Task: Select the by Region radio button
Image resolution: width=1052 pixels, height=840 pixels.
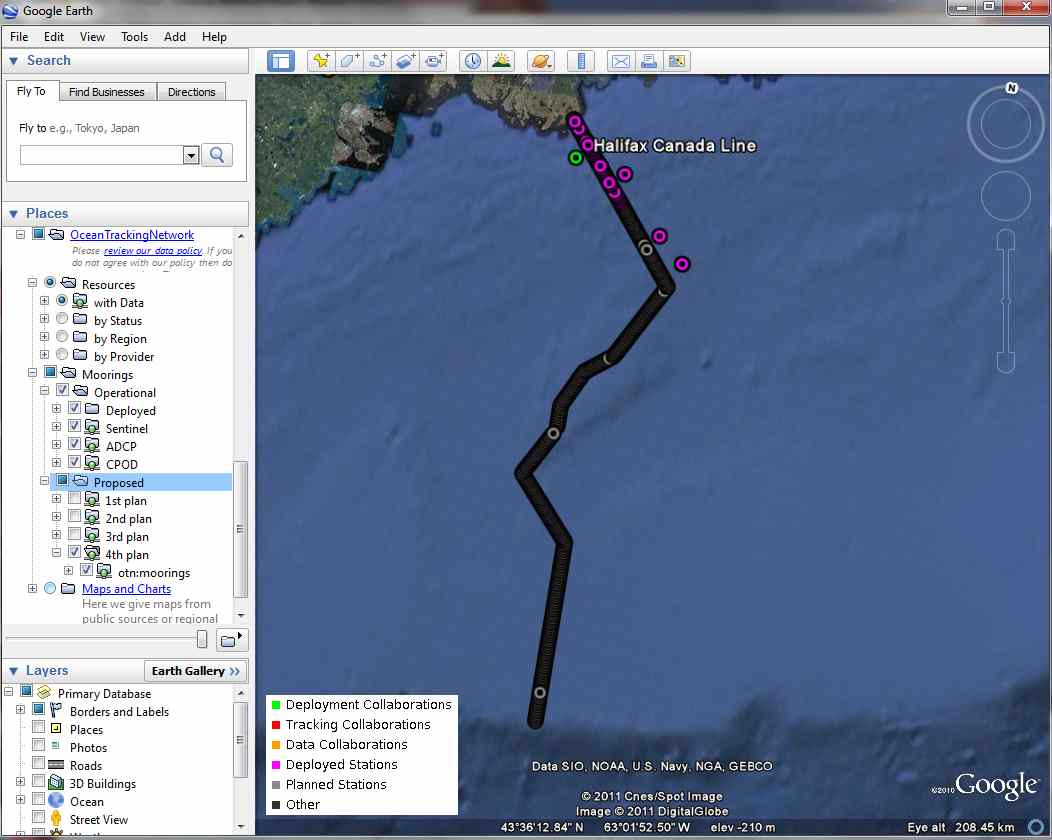Action: click(63, 338)
